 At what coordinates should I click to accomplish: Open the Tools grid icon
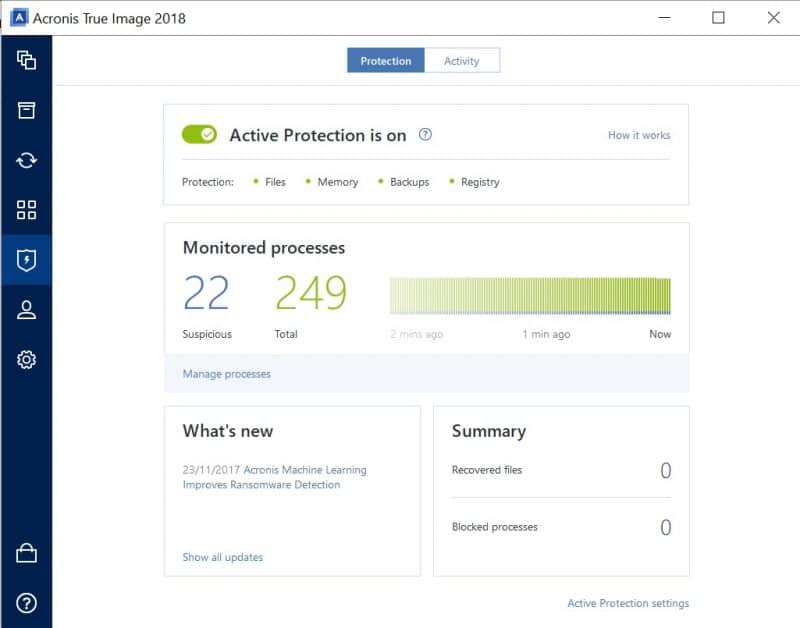point(26,210)
